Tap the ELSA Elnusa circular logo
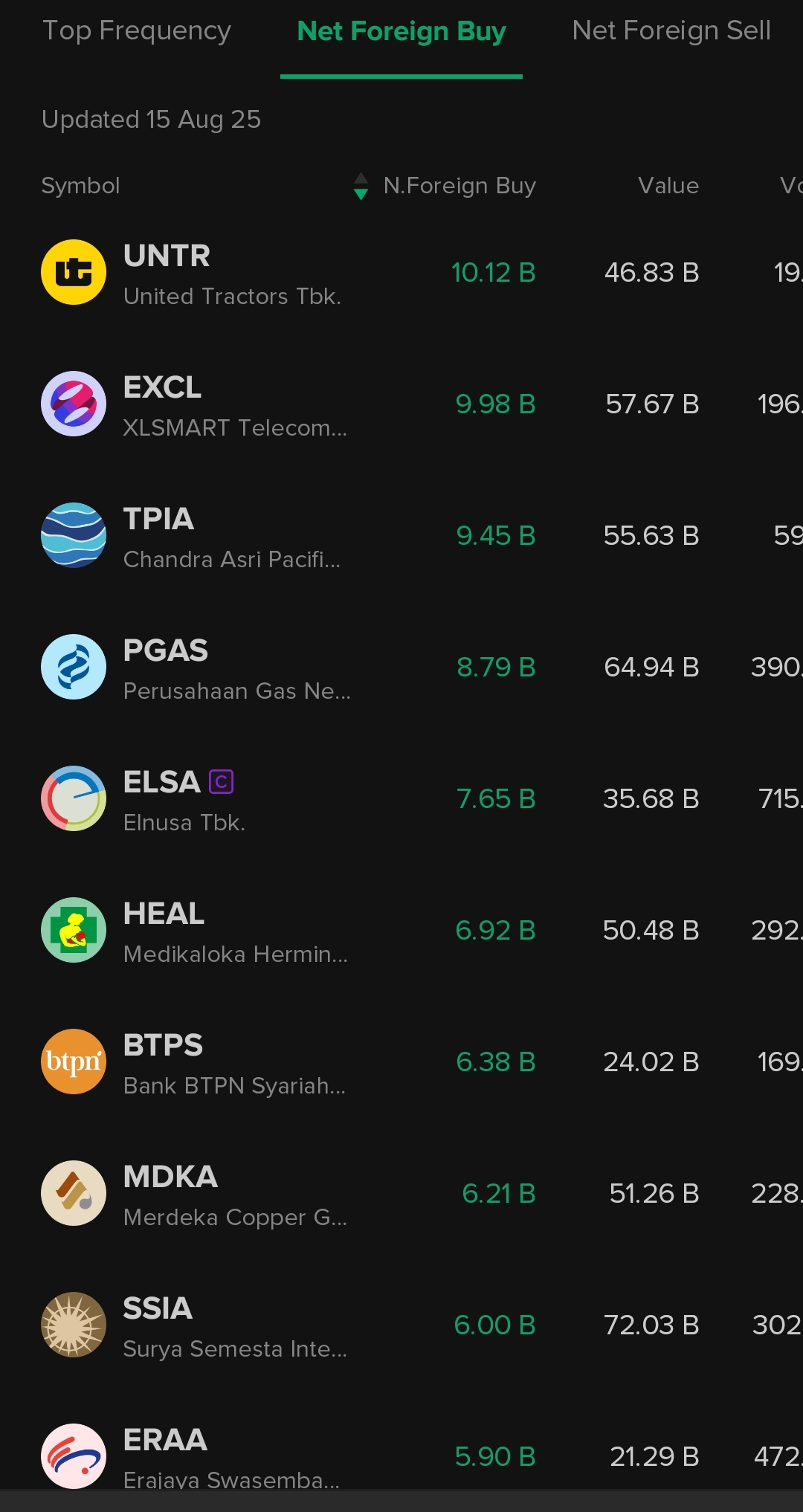 (74, 798)
